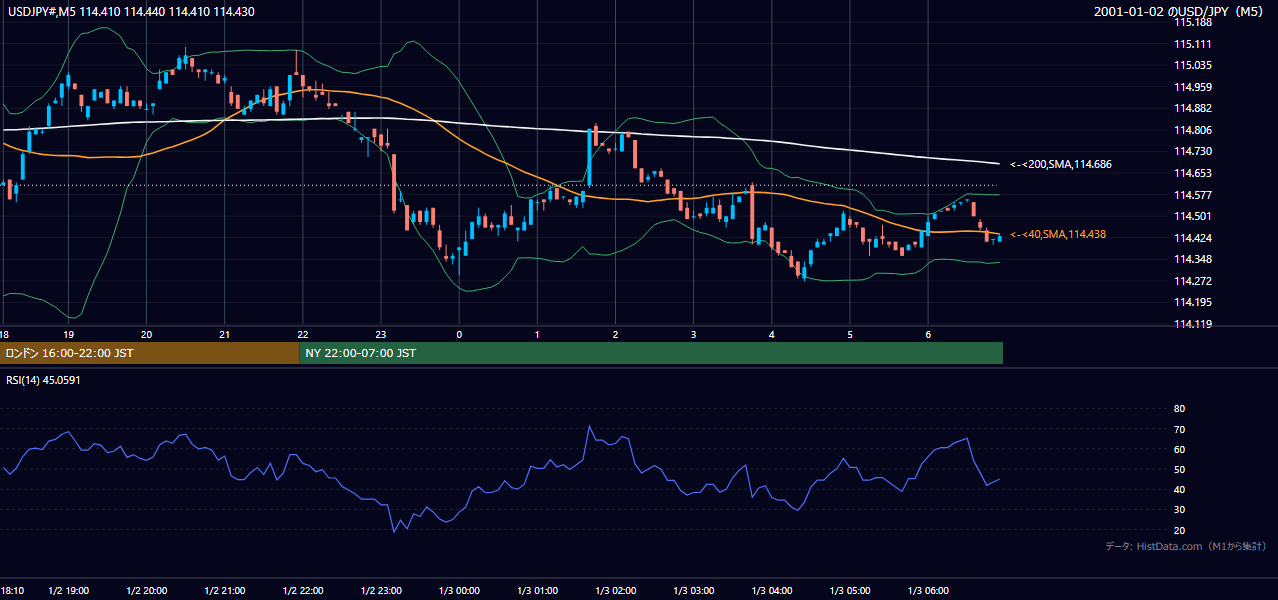Click RSI scale label 60
The height and width of the screenshot is (600, 1278).
point(1179,450)
